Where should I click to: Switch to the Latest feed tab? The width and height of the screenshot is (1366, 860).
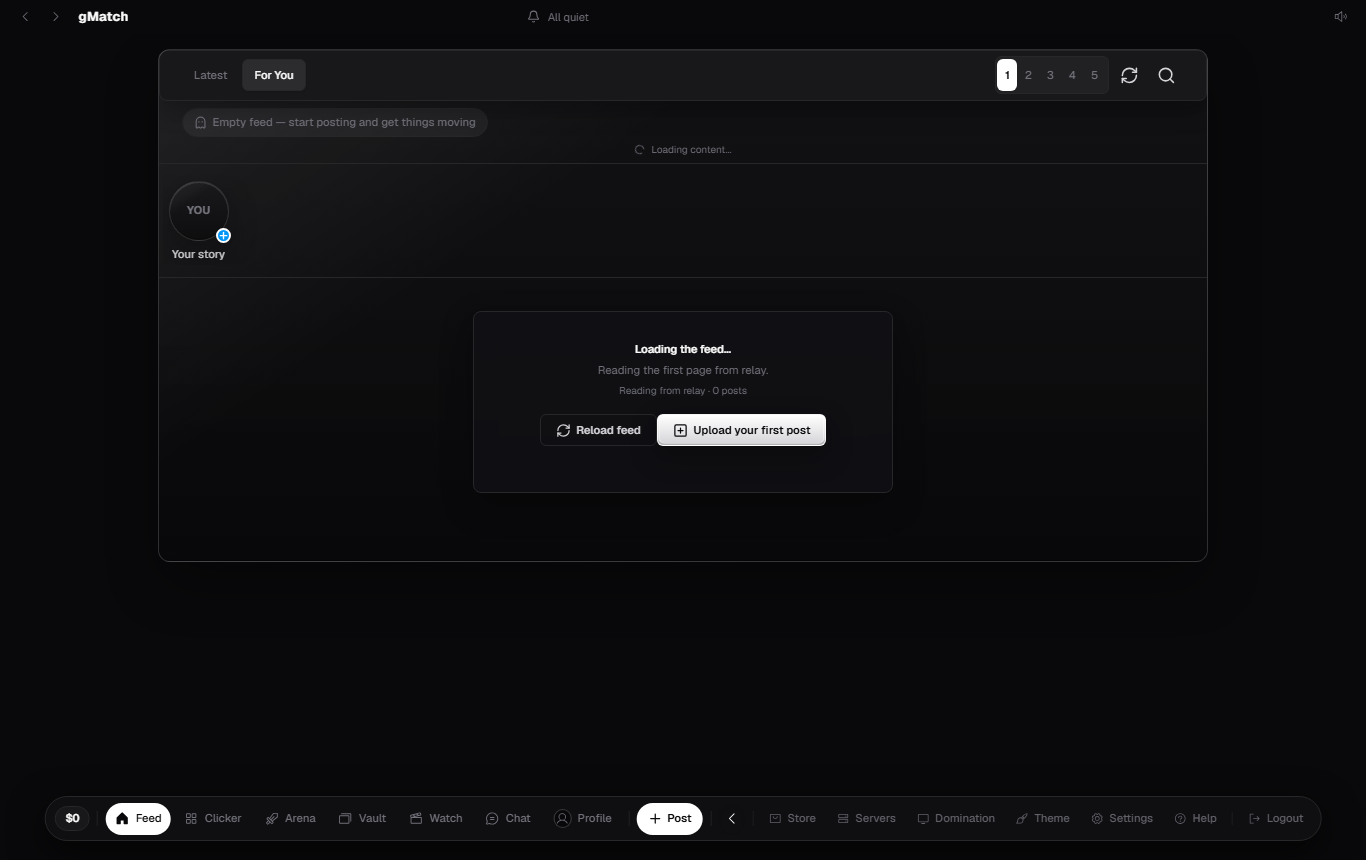(210, 75)
